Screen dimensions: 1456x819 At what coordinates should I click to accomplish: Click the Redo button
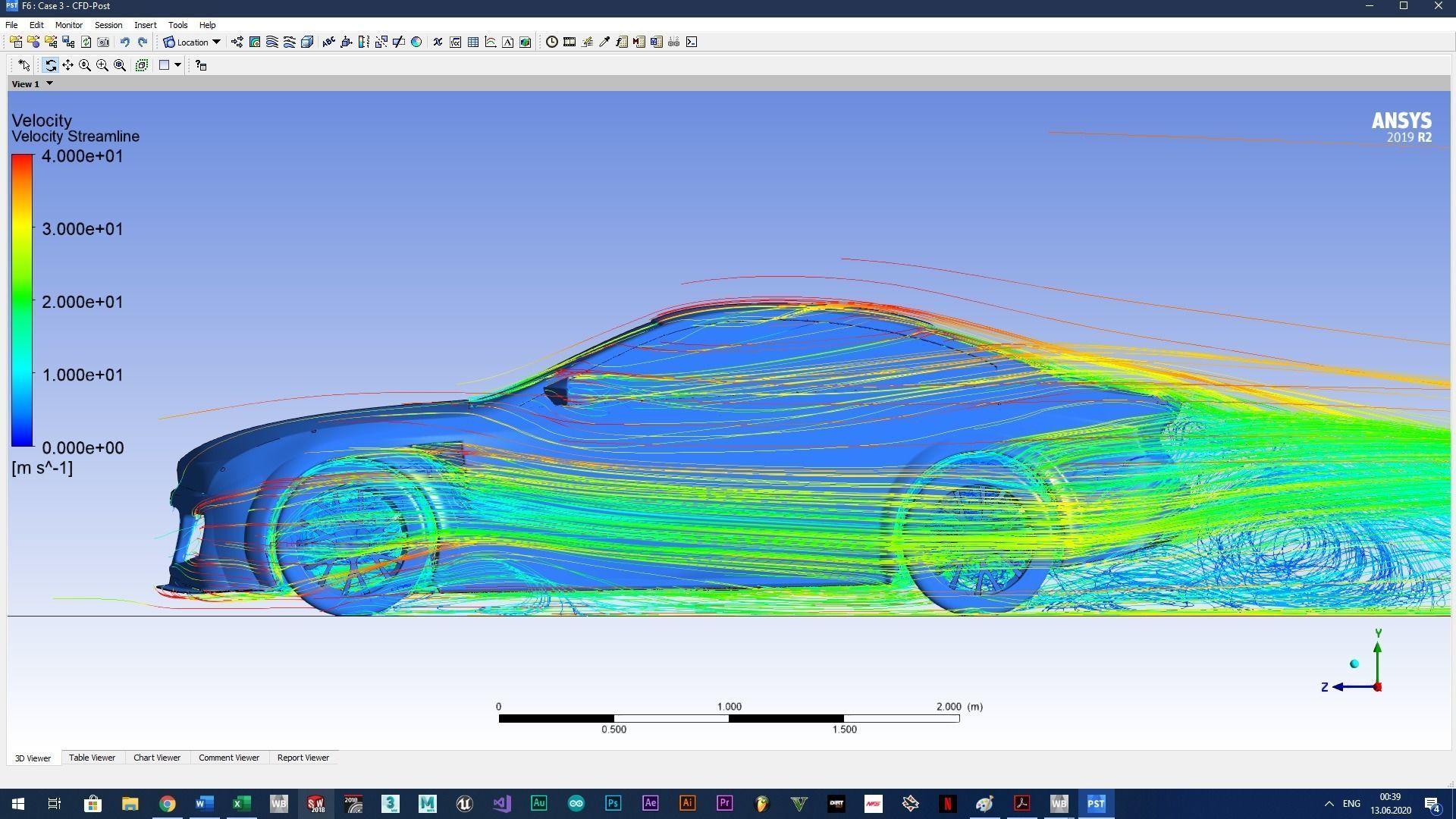click(143, 42)
